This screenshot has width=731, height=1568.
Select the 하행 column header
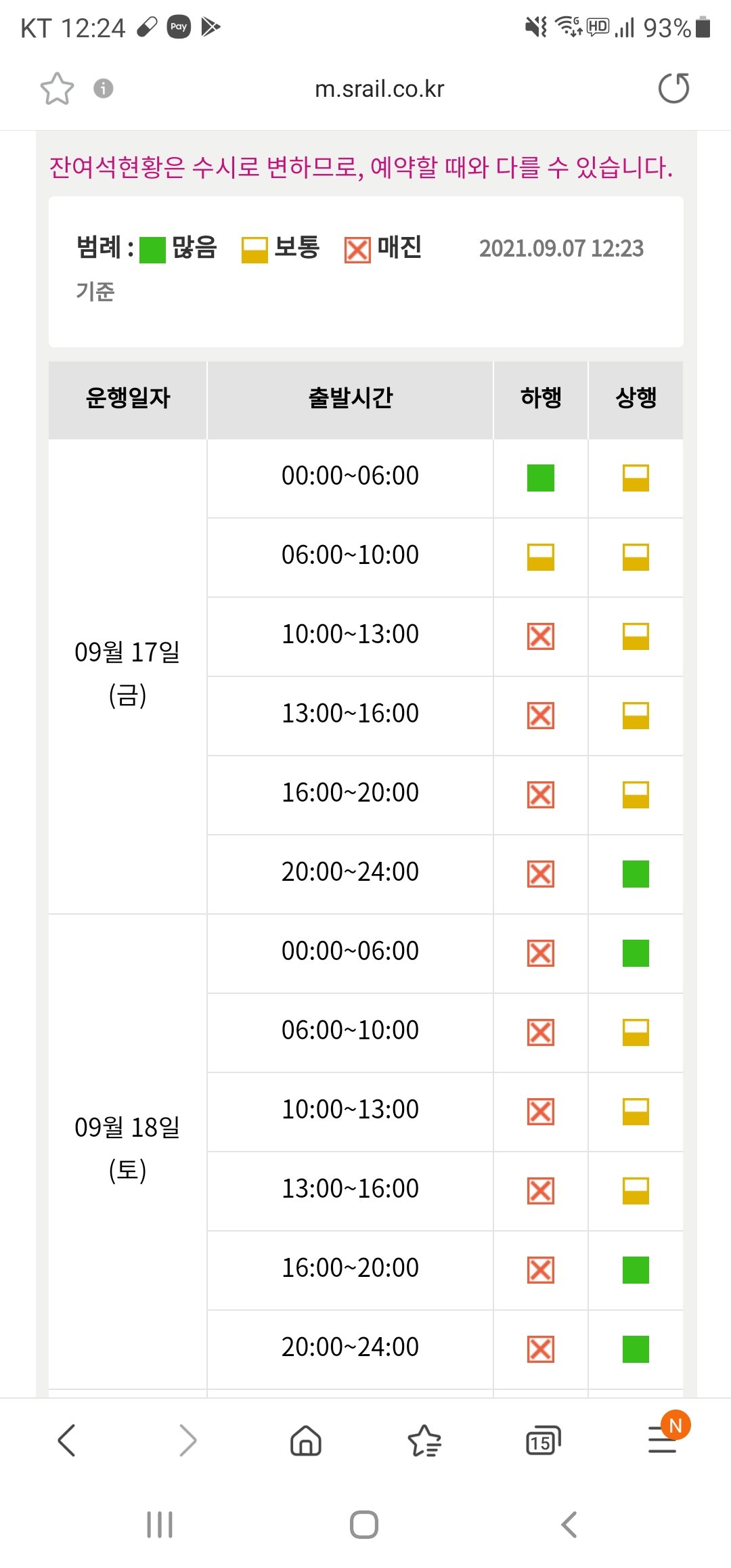point(541,398)
